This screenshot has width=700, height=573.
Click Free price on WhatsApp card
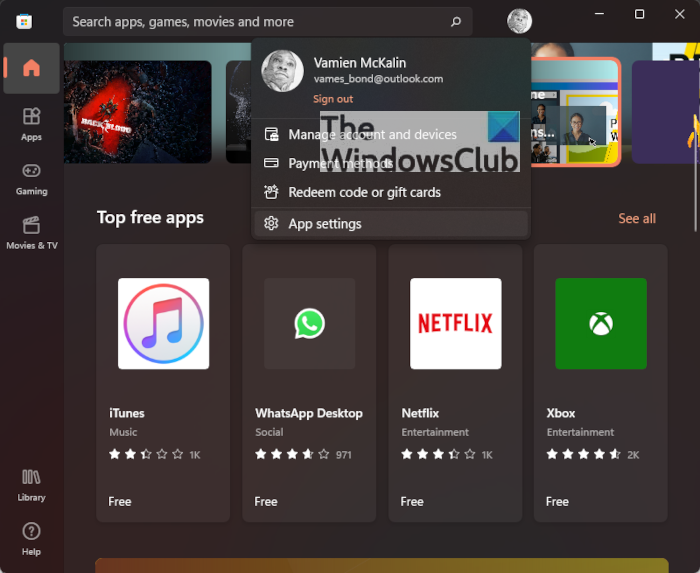coord(266,502)
